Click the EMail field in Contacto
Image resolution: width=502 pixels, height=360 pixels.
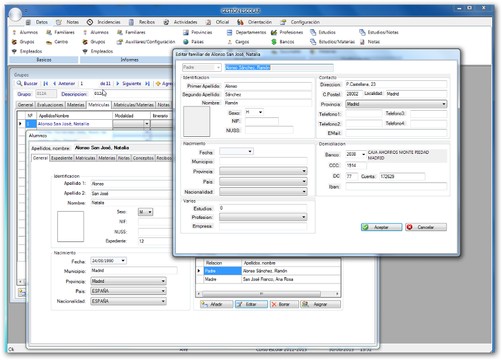[x=396, y=133]
